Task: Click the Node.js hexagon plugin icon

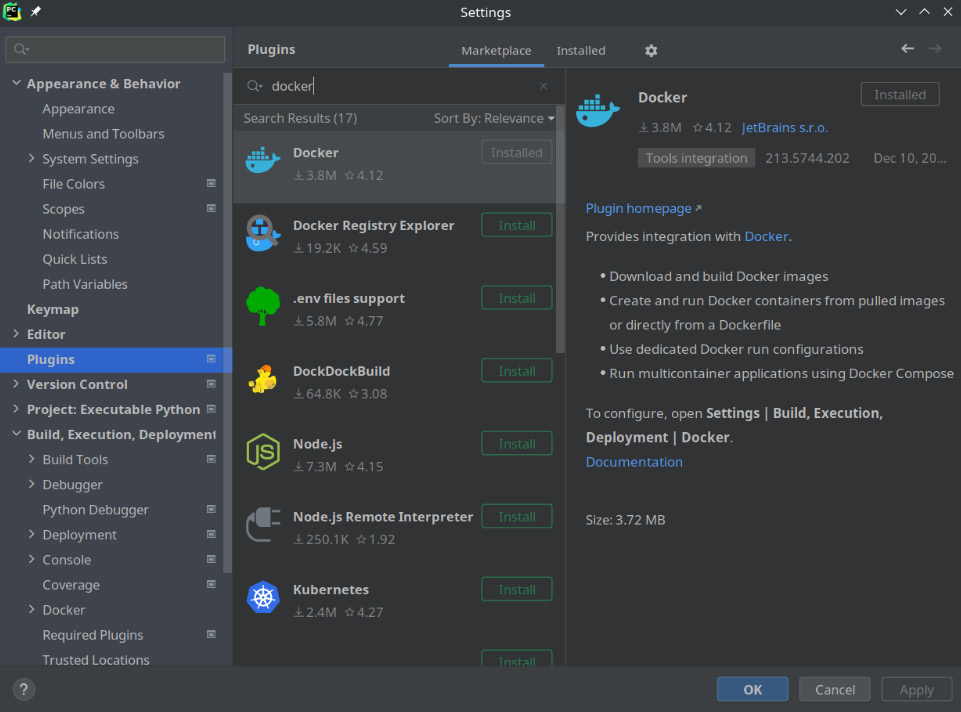Action: pos(263,452)
